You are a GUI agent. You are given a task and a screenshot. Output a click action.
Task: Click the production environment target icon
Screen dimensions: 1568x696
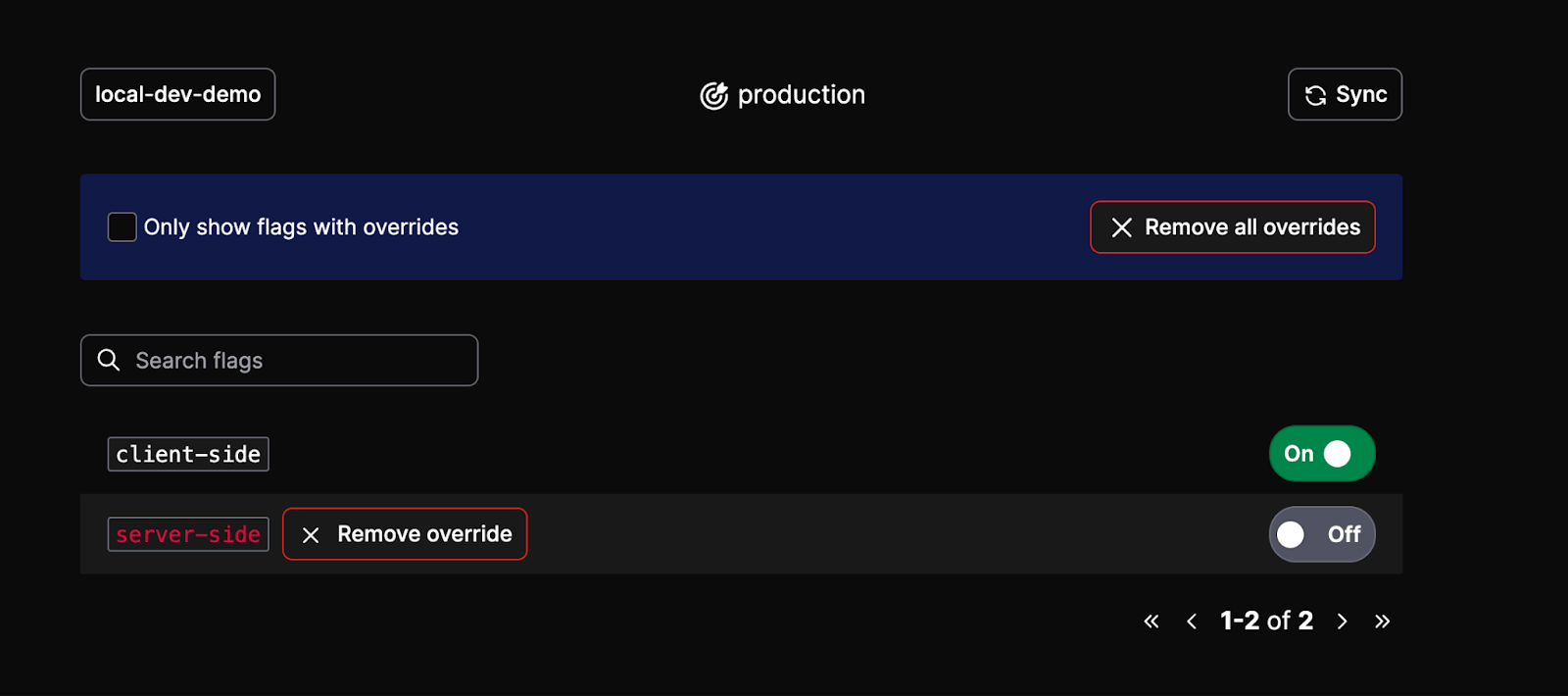tap(713, 95)
